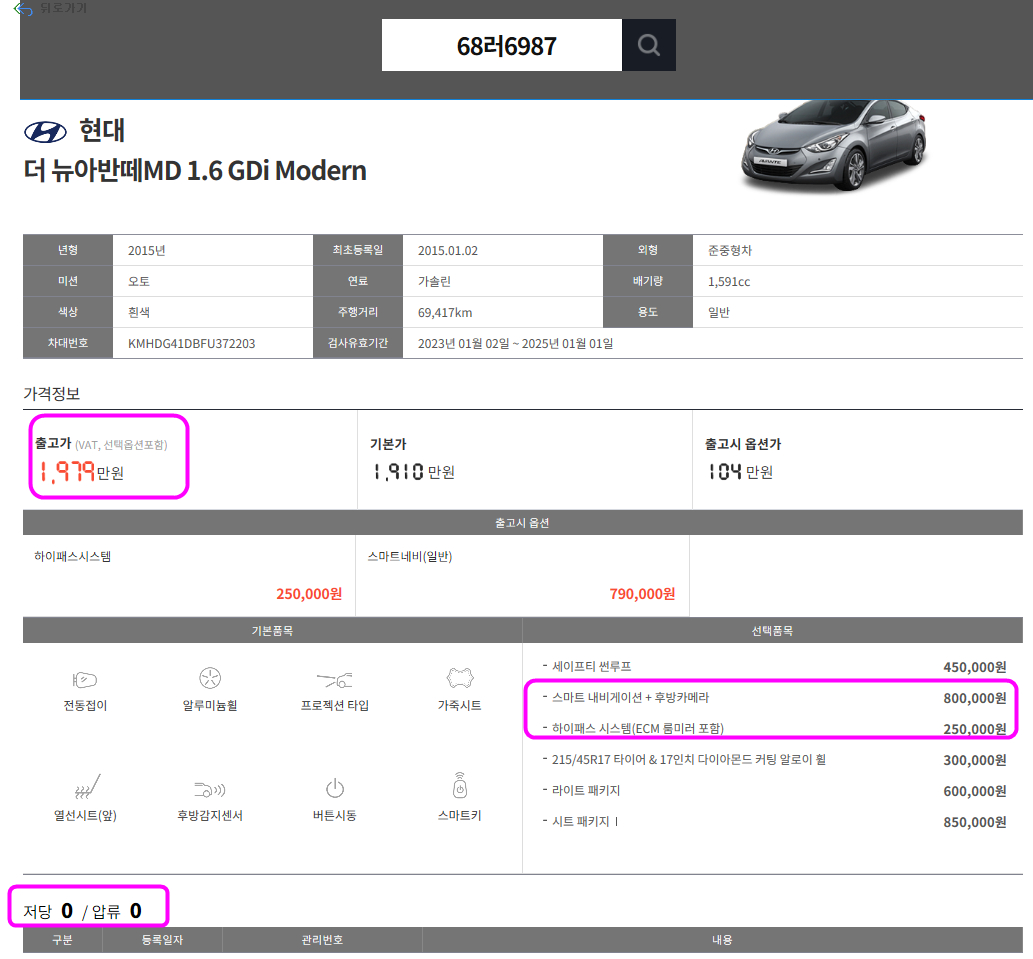This screenshot has height=959, width=1033.
Task: Click the 가죽시트 leather icon
Action: tap(460, 678)
